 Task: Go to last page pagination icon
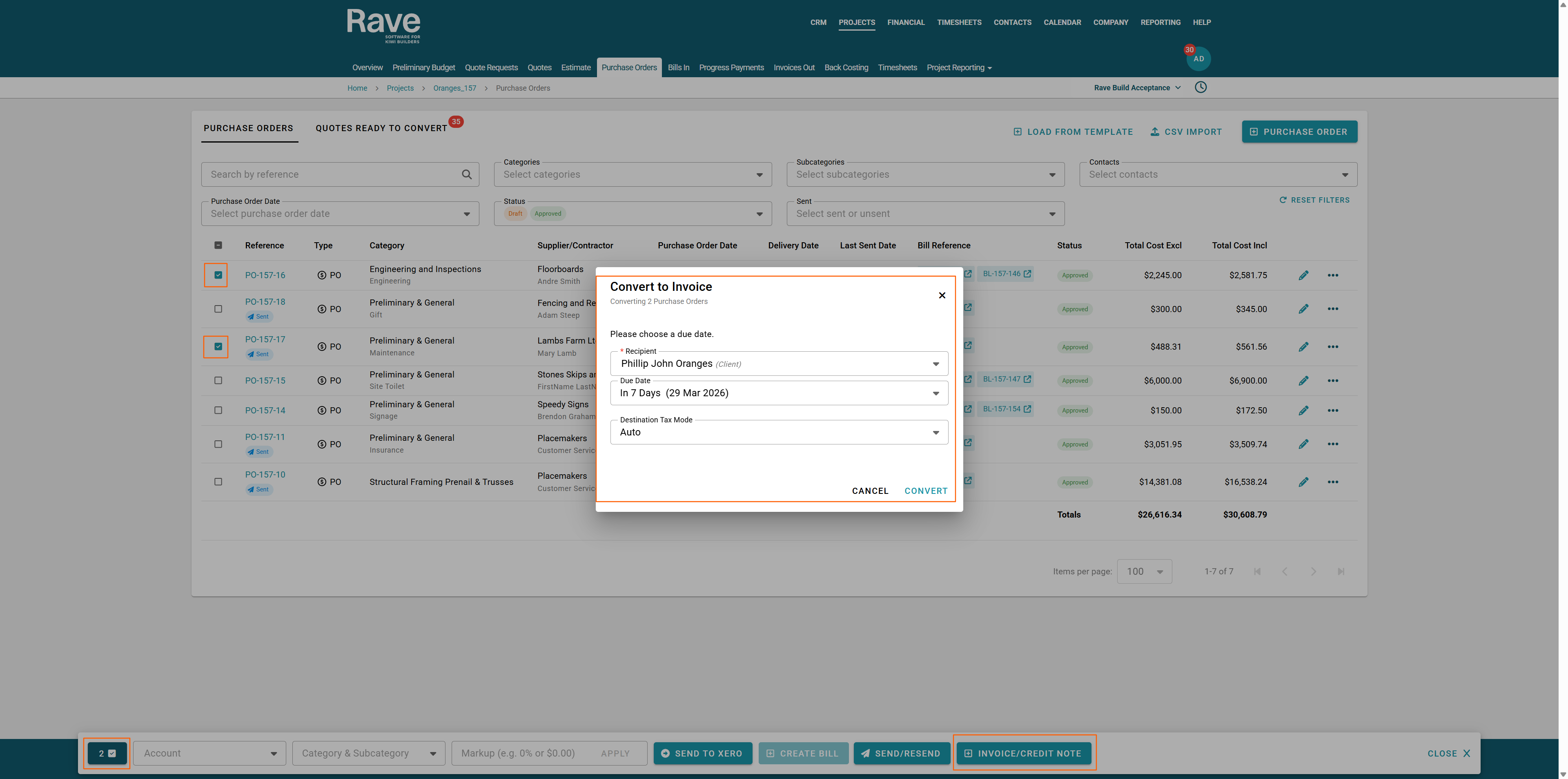click(1340, 571)
